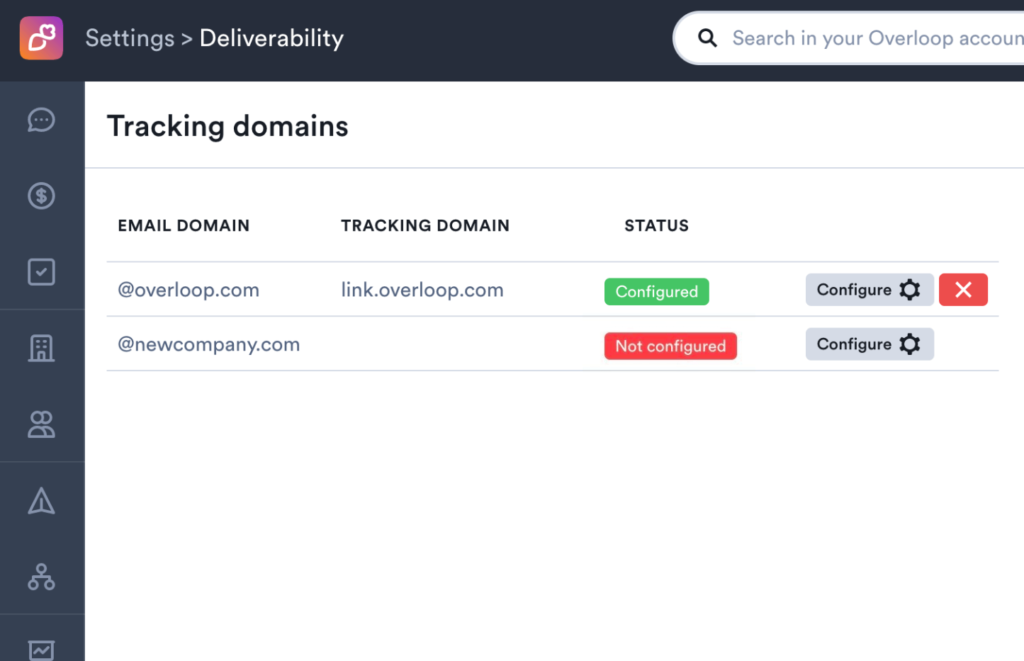Delete the @overloop.com tracking domain
Screen dimensions: 1024x661
(963, 289)
